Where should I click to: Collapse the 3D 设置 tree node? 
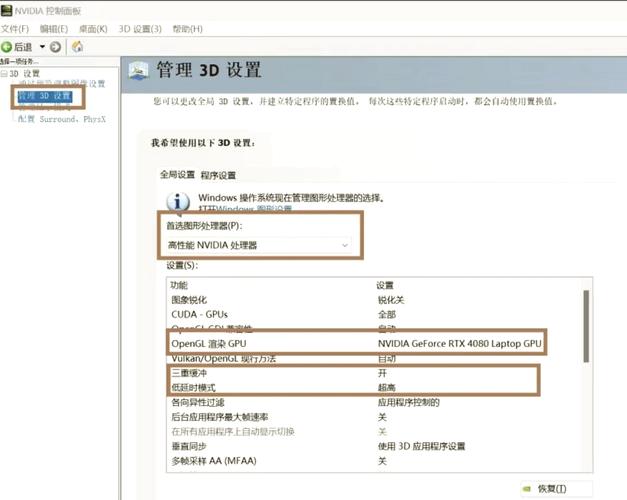4,74
